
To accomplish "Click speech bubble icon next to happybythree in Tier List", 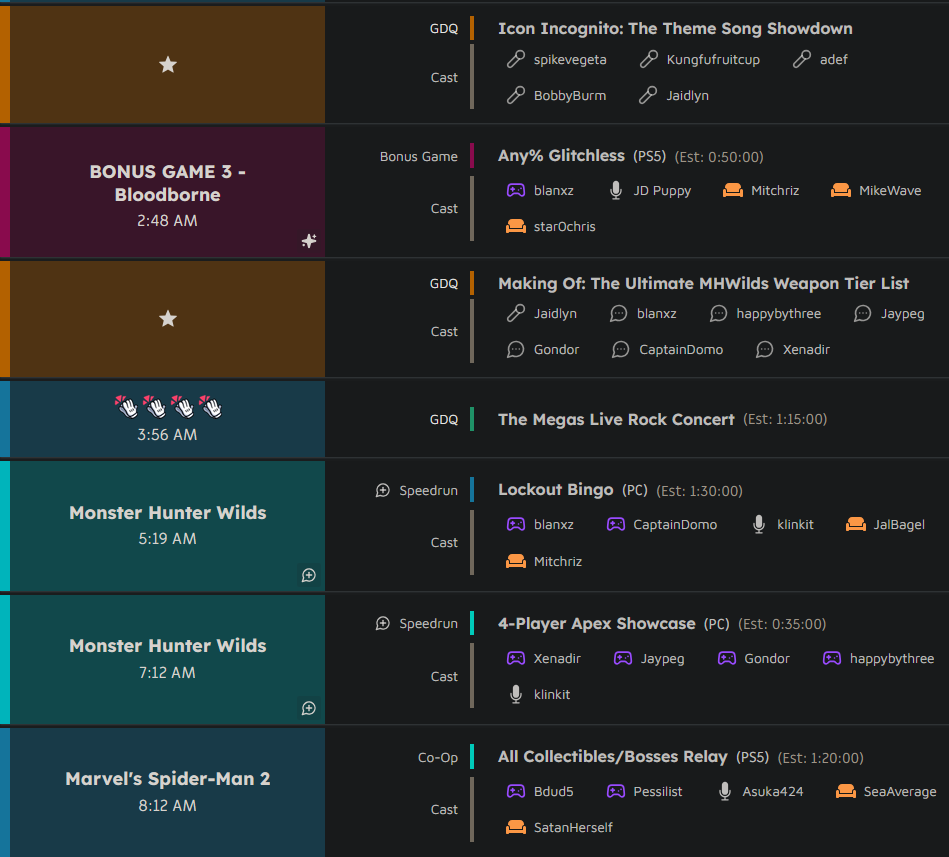I will point(718,314).
